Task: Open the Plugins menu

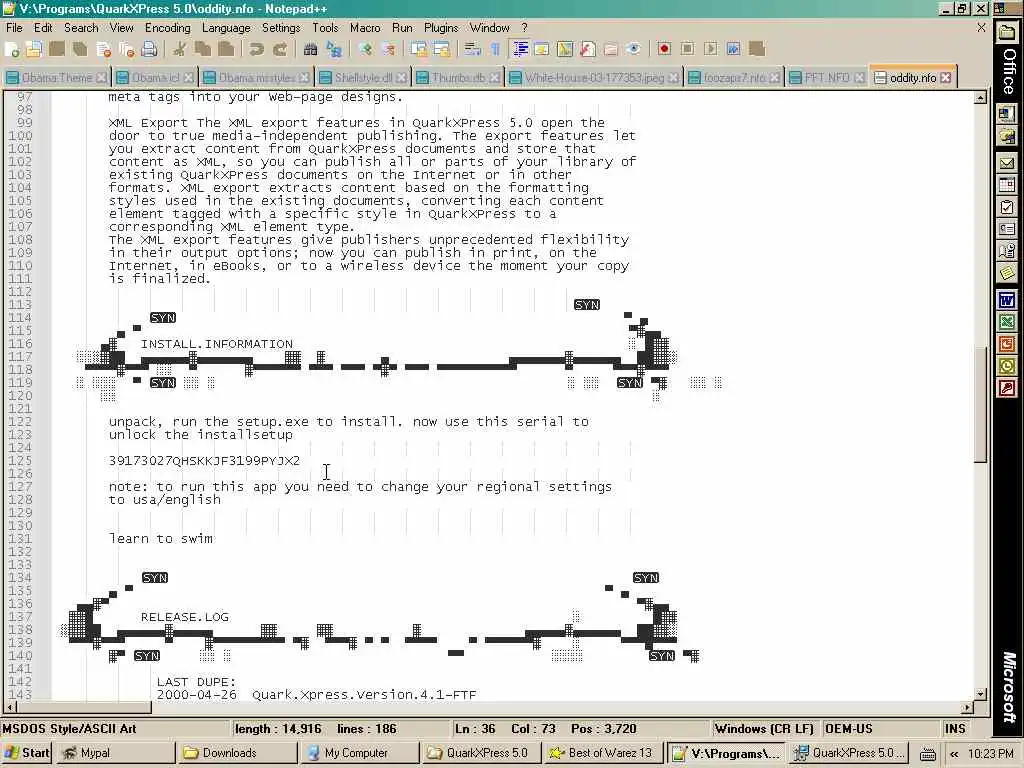Action: [x=441, y=28]
